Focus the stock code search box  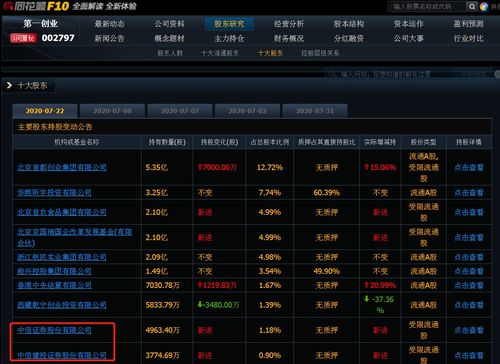pyautogui.click(x=427, y=6)
